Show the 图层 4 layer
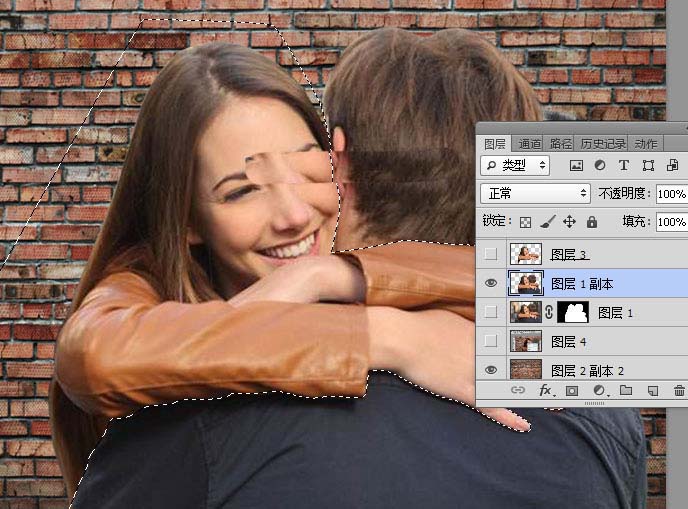Screen dimensions: 688x509 (x=491, y=341)
